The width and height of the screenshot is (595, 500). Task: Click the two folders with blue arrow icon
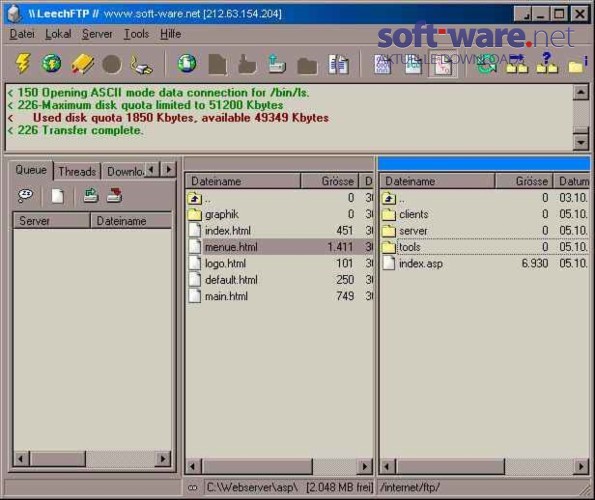click(517, 64)
